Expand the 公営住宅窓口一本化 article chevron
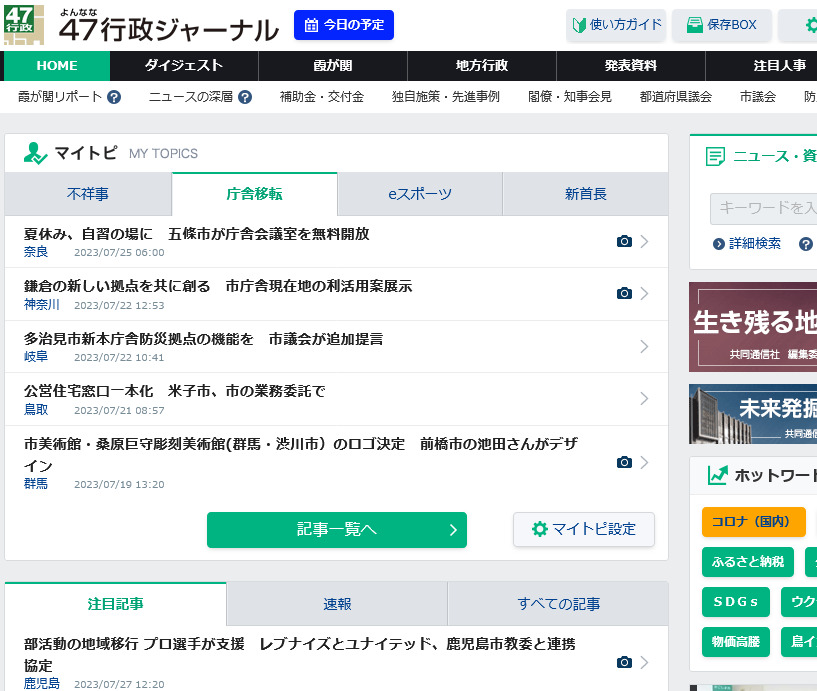The width and height of the screenshot is (817, 691). click(x=643, y=398)
